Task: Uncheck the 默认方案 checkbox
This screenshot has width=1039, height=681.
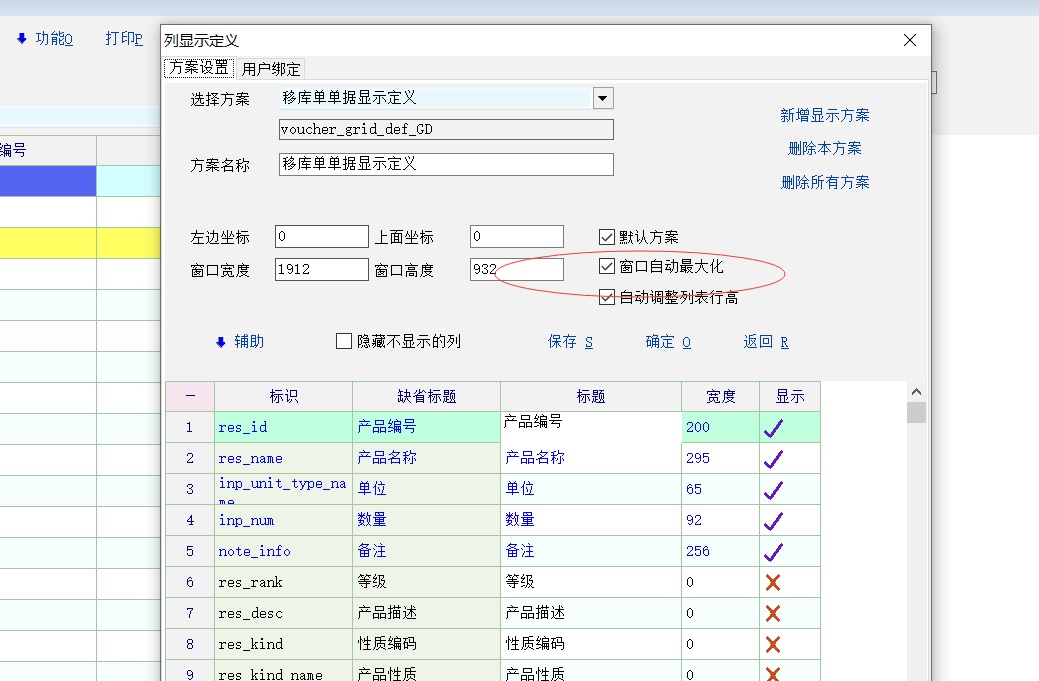Action: click(607, 237)
